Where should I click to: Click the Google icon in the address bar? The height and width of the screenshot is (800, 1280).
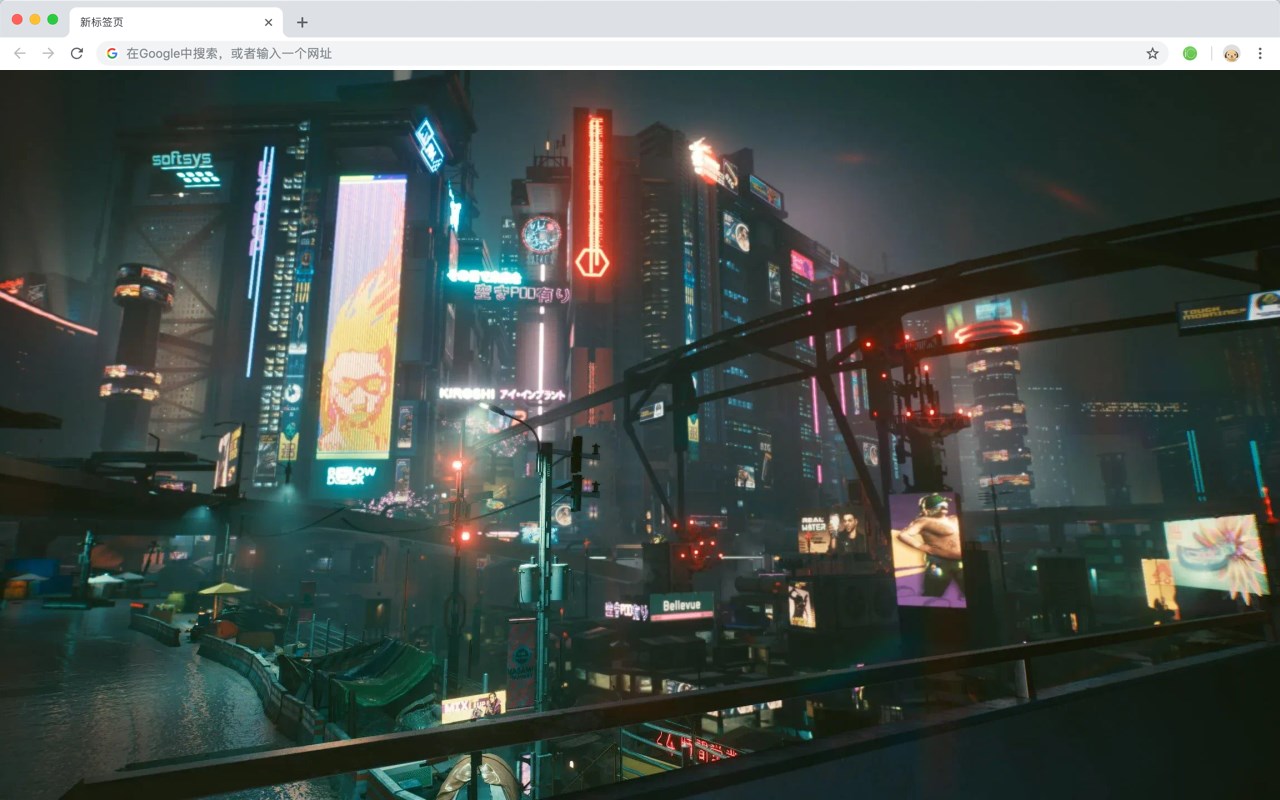(x=112, y=53)
